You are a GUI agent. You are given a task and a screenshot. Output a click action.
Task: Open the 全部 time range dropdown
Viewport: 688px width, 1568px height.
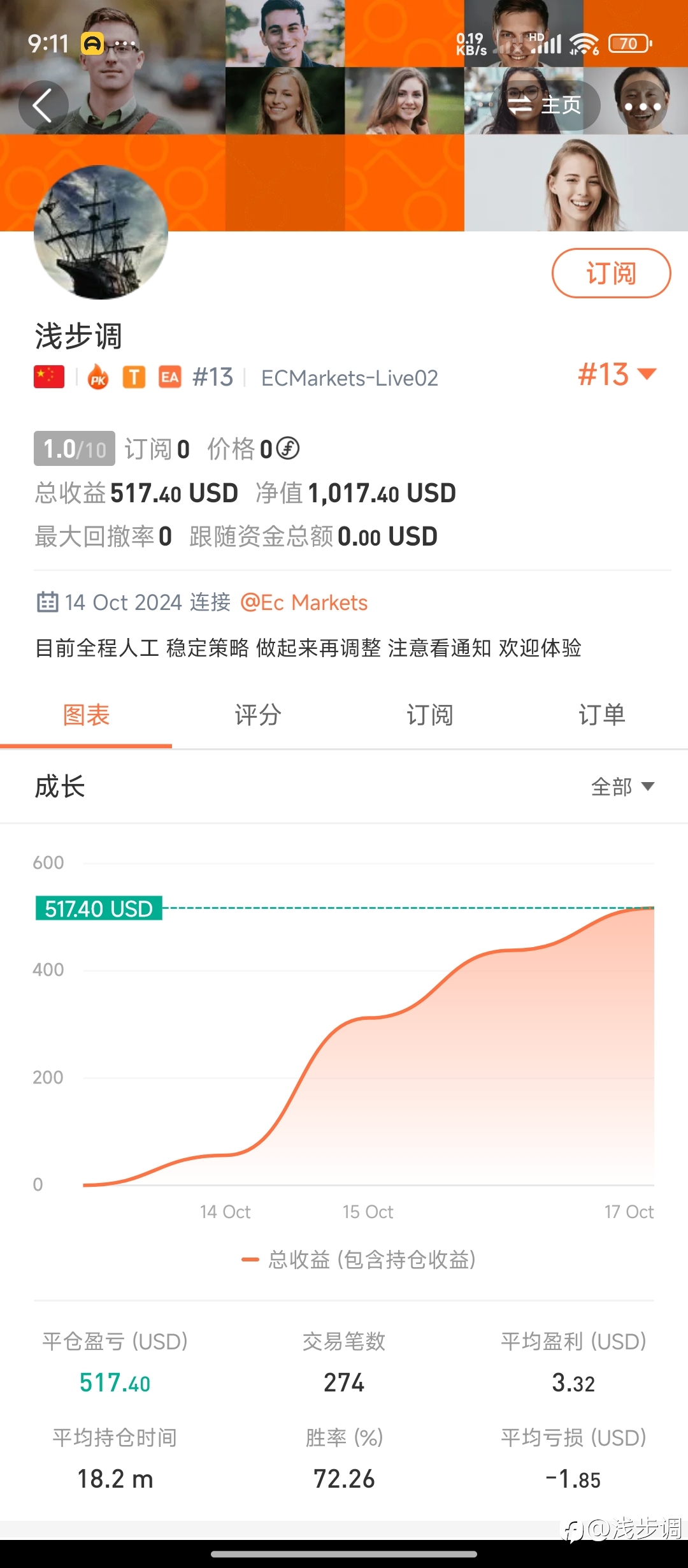click(622, 787)
